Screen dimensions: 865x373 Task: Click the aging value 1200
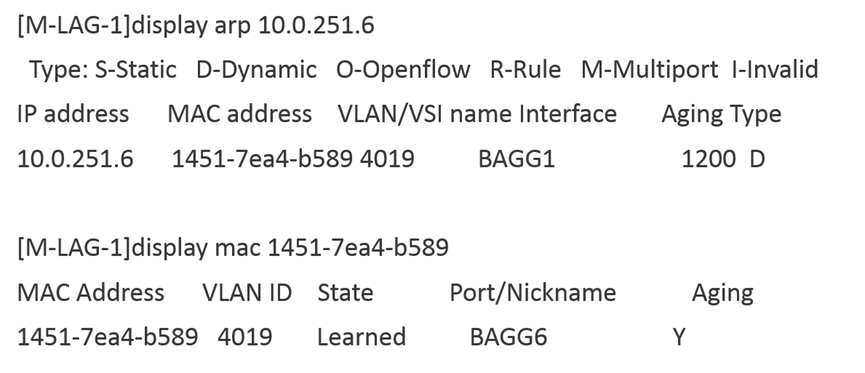pyautogui.click(x=708, y=159)
